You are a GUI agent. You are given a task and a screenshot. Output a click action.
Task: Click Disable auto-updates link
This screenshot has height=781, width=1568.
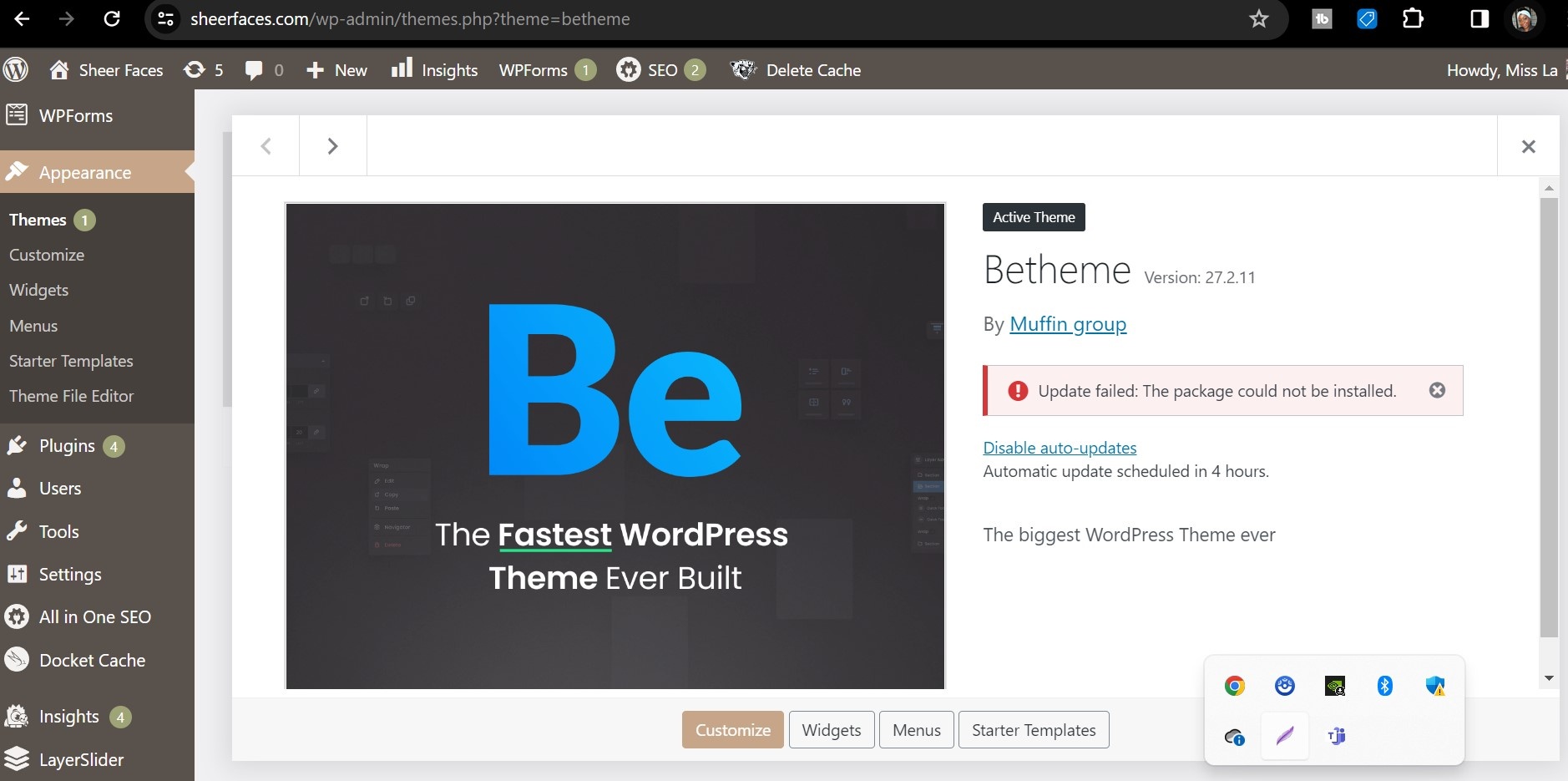tap(1060, 448)
